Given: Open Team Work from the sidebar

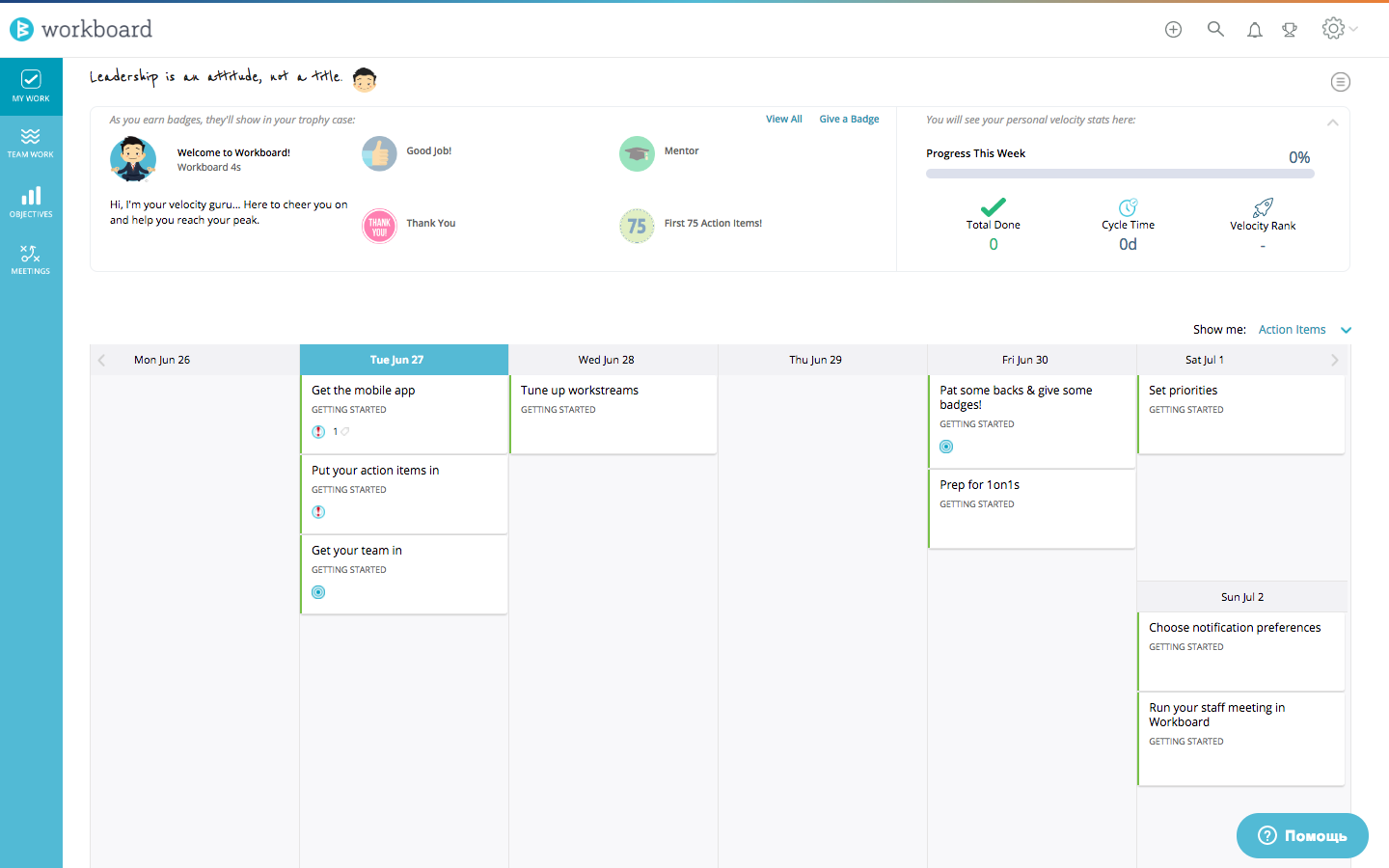Looking at the screenshot, I should tap(31, 143).
